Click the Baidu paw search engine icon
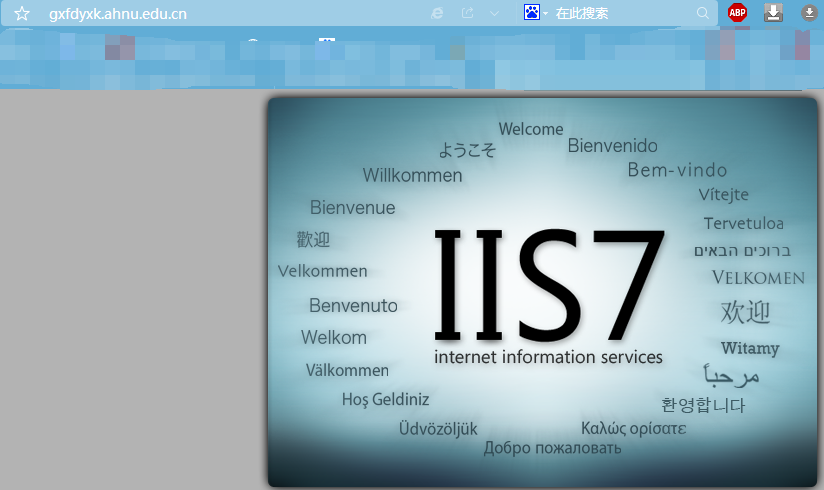This screenshot has height=490, width=824. click(532, 13)
